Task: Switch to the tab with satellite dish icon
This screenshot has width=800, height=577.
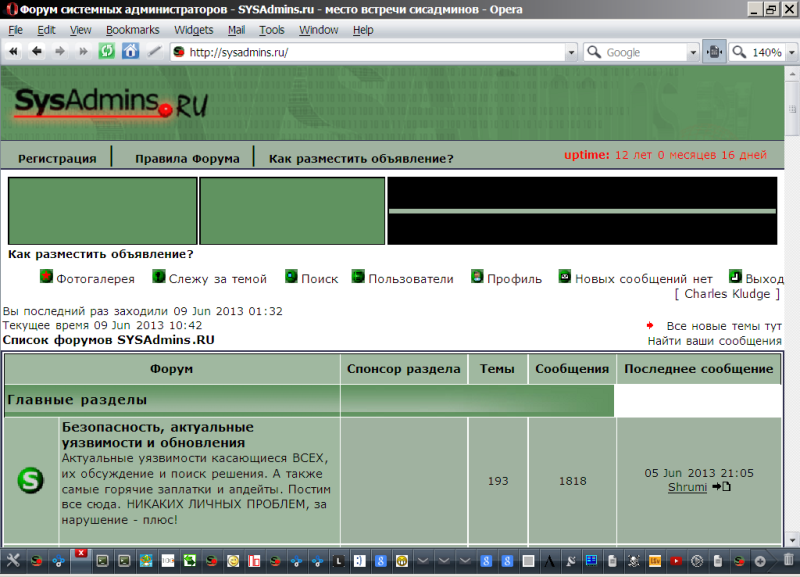Action: pos(570,561)
